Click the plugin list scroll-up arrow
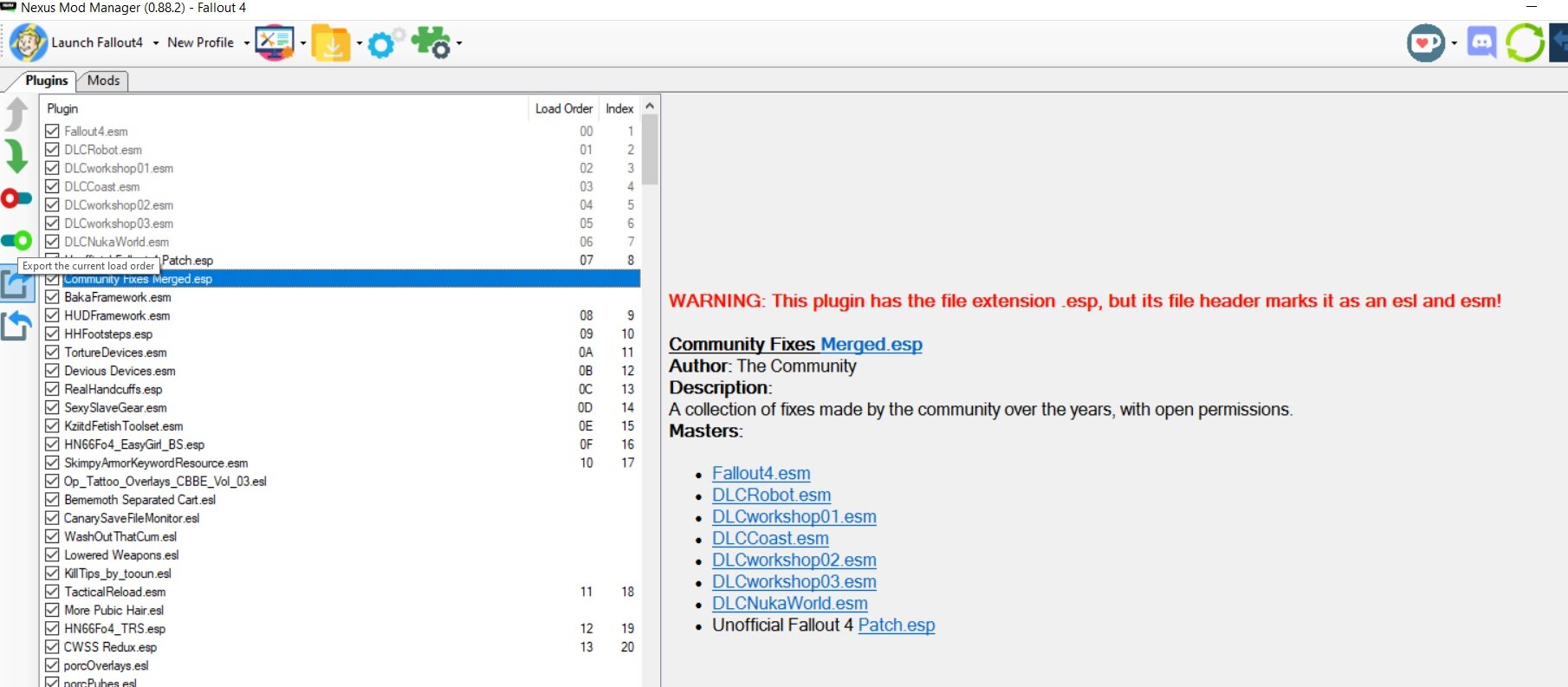The image size is (1568, 687). pos(651,106)
